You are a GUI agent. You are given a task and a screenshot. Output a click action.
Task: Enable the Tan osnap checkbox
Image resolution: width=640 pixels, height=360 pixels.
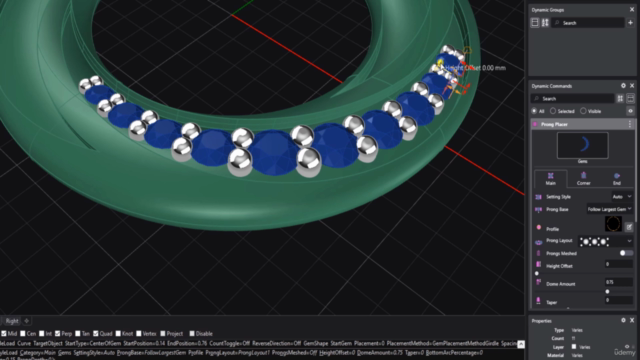click(x=78, y=333)
